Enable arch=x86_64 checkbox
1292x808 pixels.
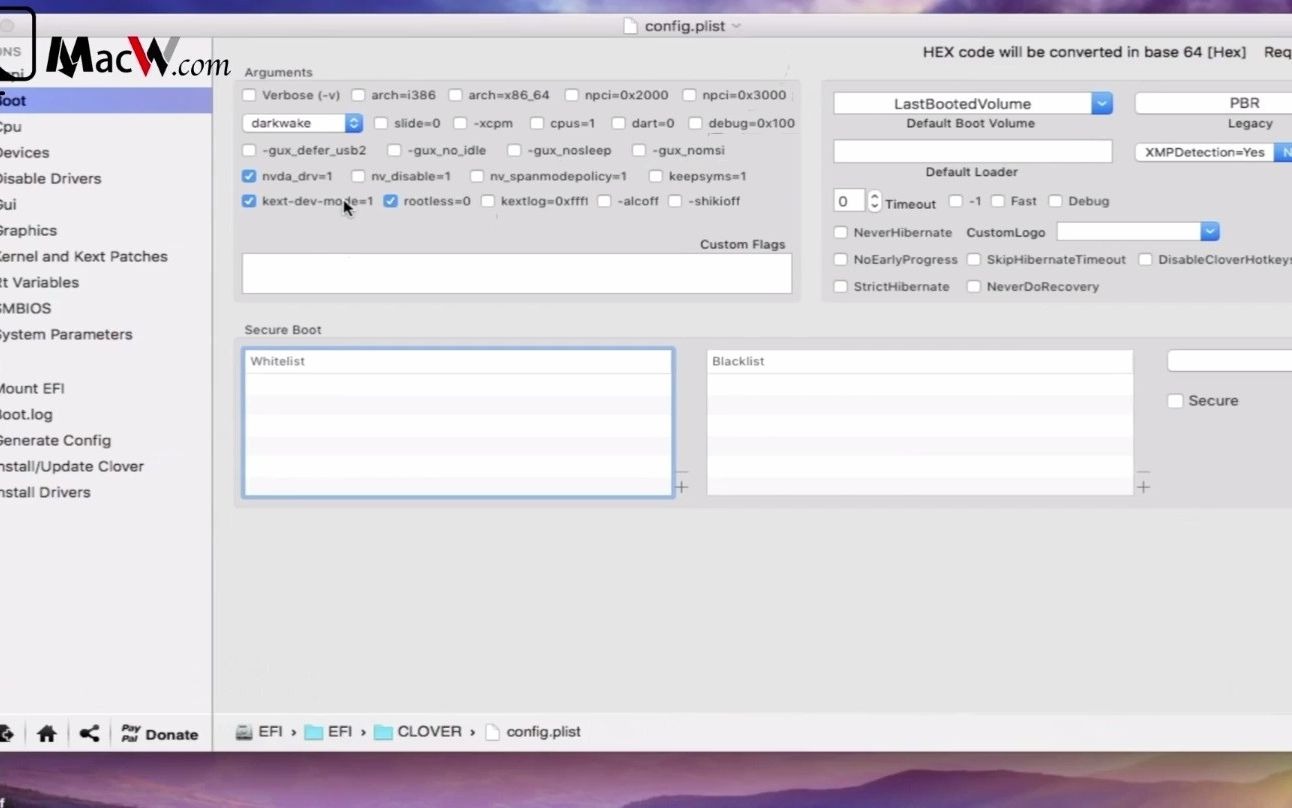point(455,95)
